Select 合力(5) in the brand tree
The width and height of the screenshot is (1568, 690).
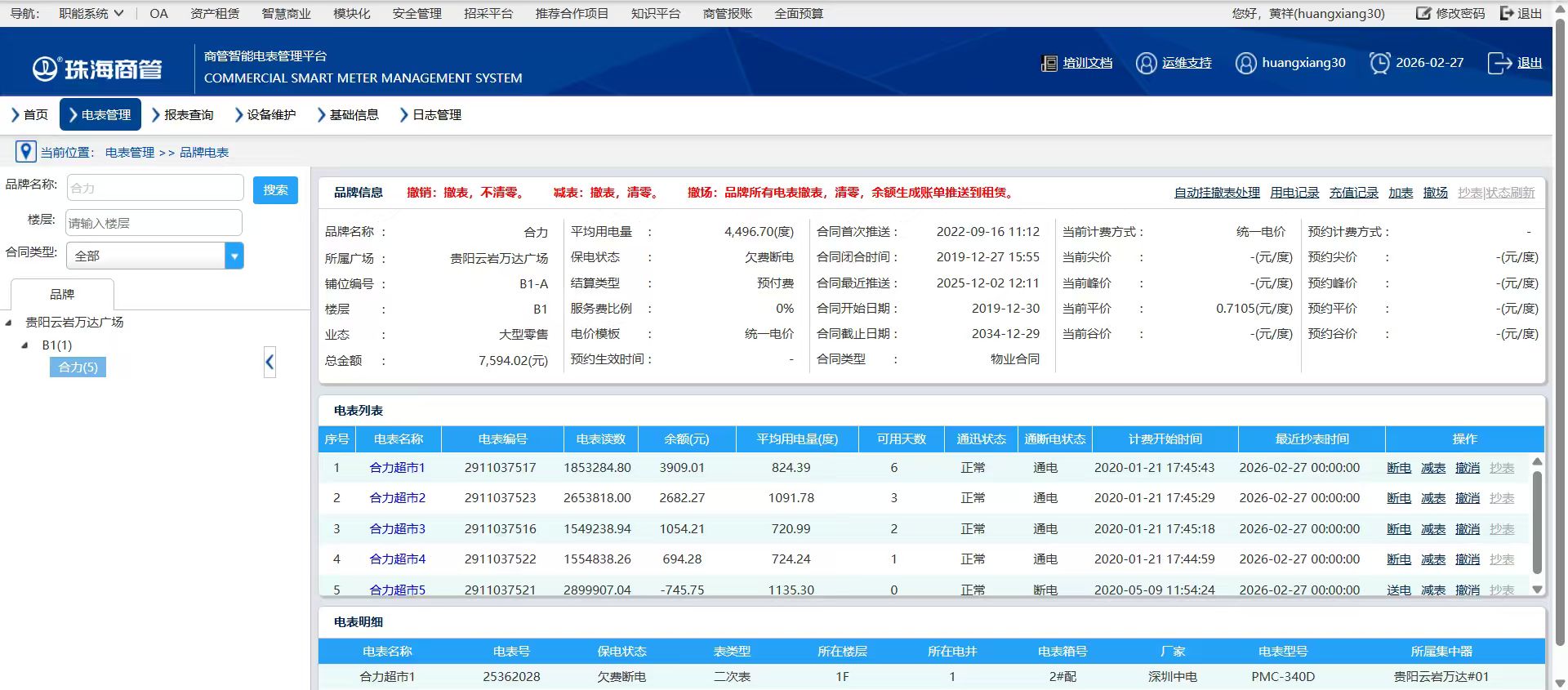click(x=78, y=367)
